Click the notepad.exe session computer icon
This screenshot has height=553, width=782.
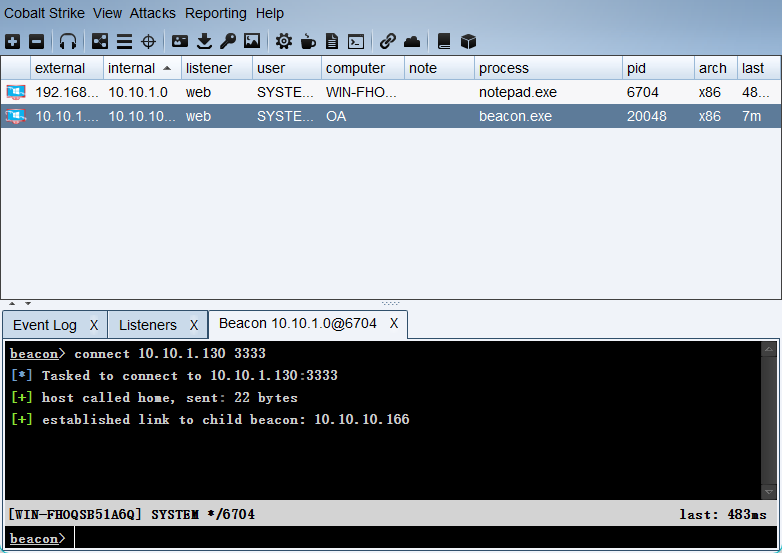pyautogui.click(x=16, y=92)
